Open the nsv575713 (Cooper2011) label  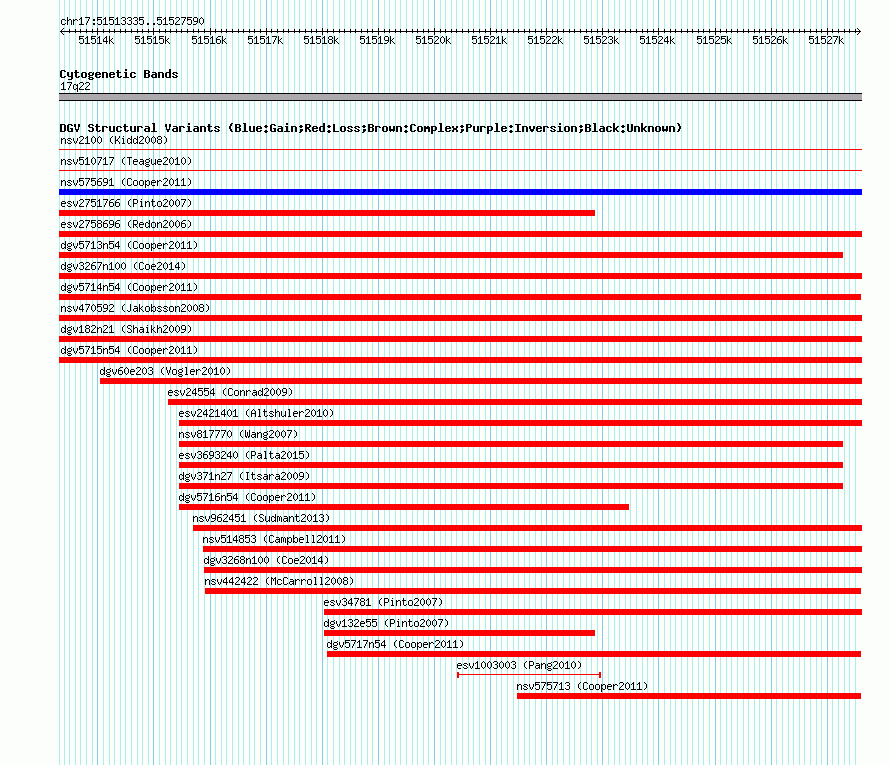pyautogui.click(x=582, y=686)
